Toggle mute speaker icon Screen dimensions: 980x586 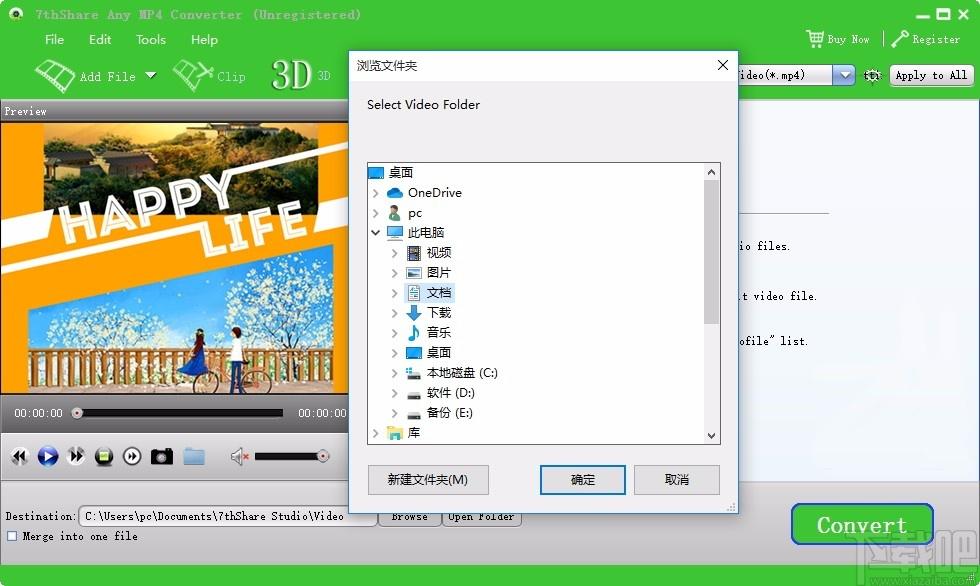239,457
